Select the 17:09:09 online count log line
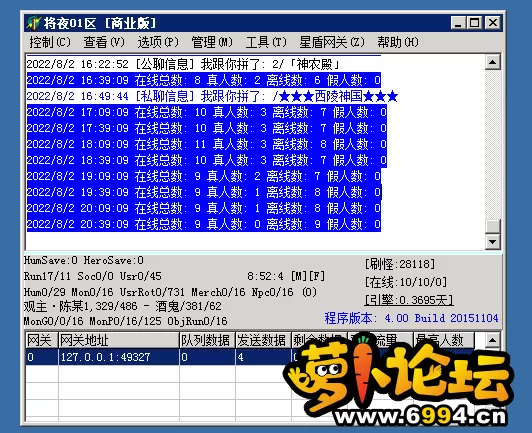The image size is (532, 433). (x=207, y=112)
